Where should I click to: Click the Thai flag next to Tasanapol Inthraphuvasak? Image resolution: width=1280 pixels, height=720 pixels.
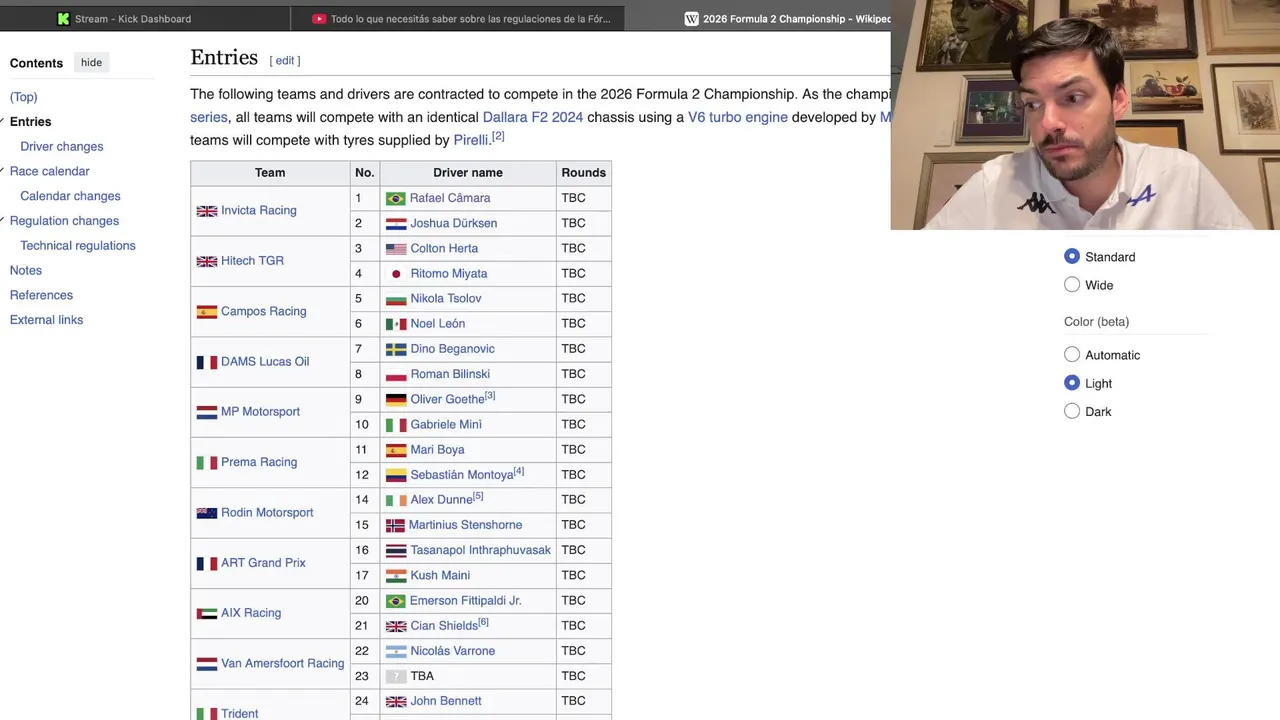396,551
